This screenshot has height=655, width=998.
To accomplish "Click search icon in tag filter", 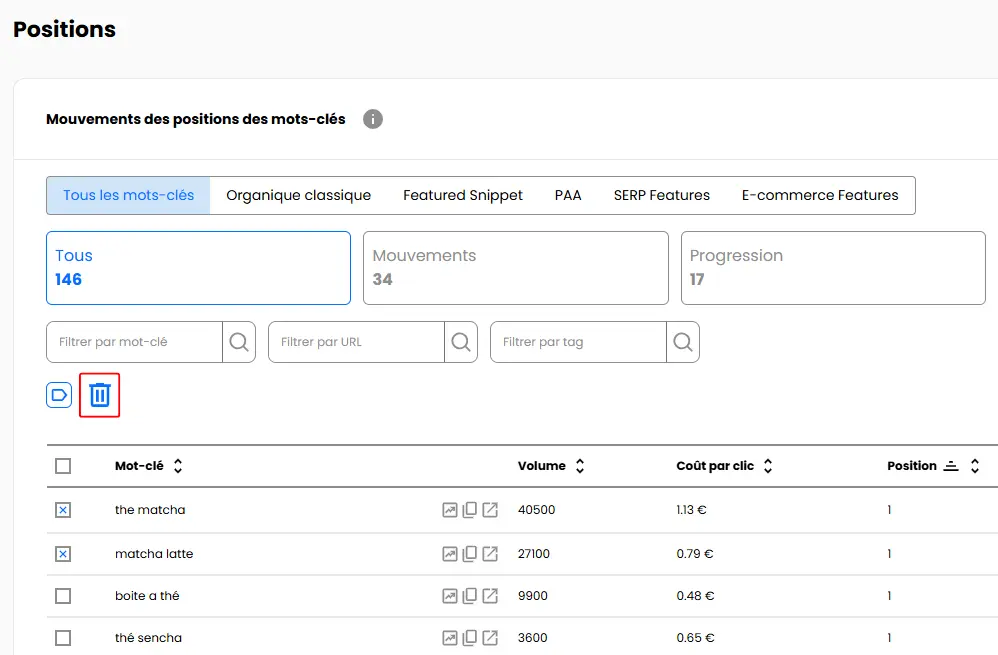I will coord(683,342).
